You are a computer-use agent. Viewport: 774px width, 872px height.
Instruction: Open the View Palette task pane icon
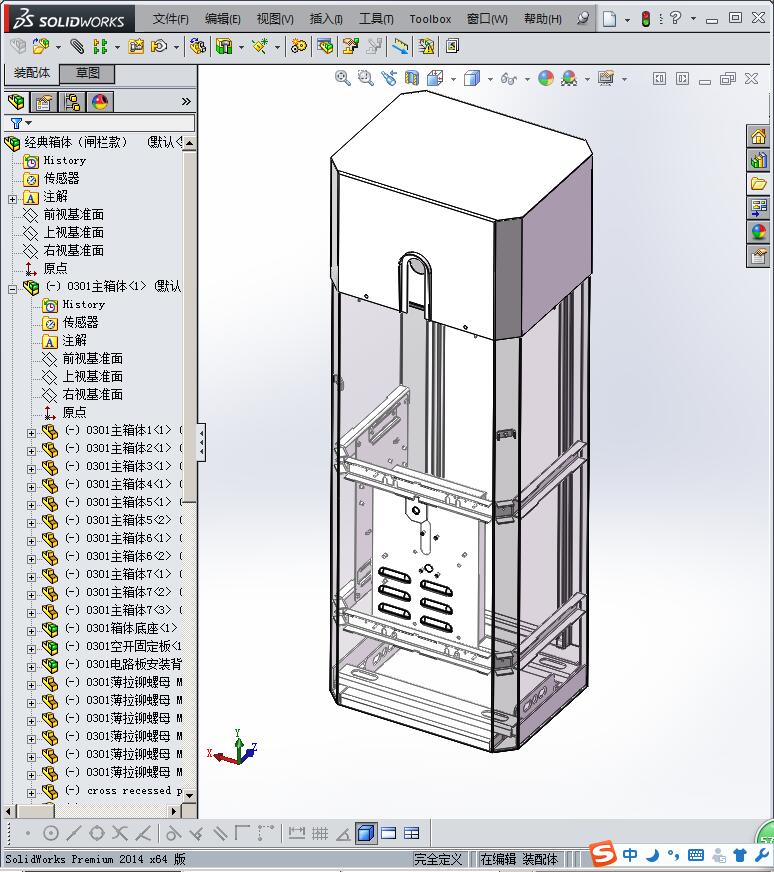[x=759, y=208]
